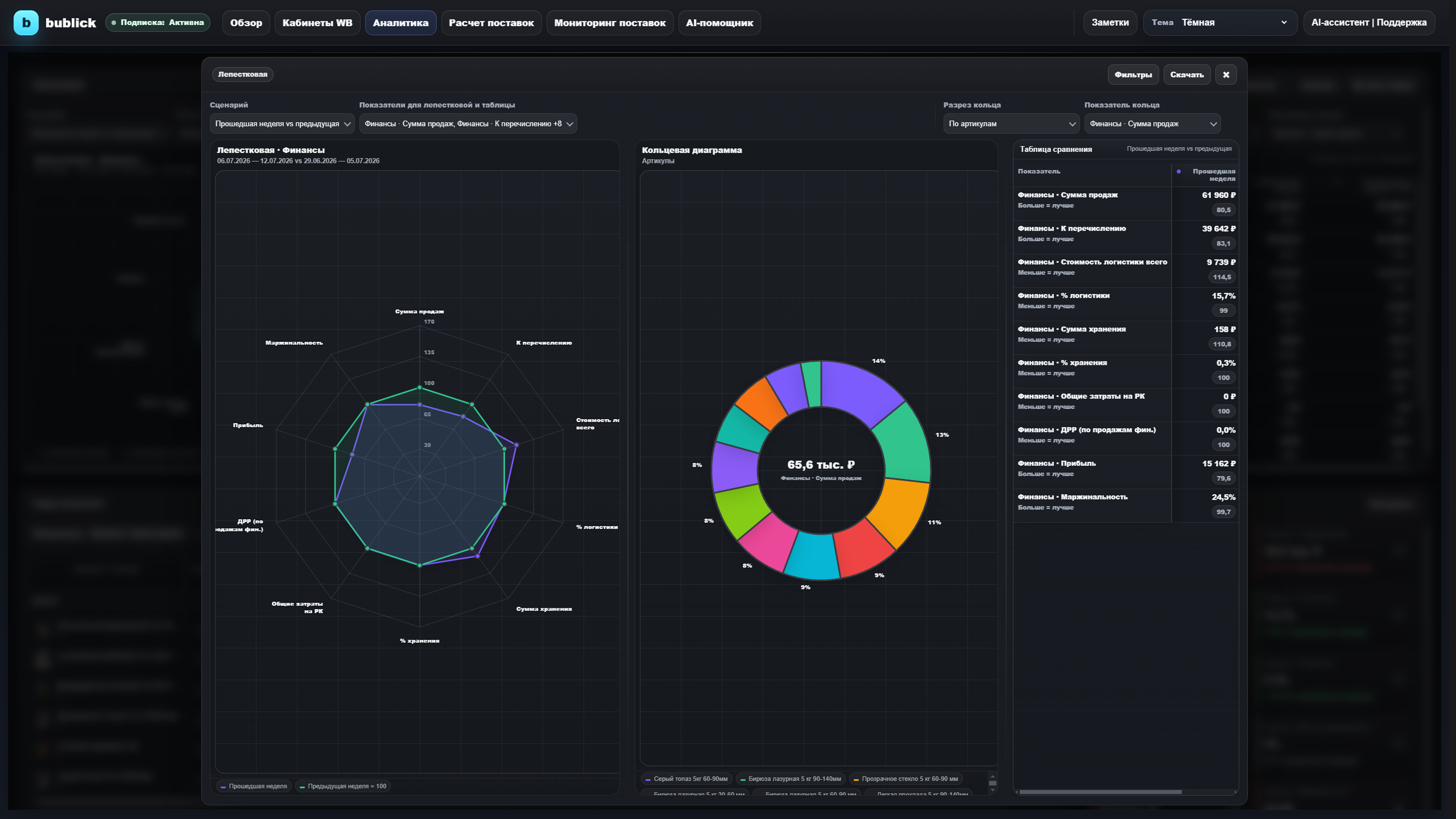Toggle Прозрачное стекло 5 кг 60-90 мм legend
1456x819 pixels.
905,779
